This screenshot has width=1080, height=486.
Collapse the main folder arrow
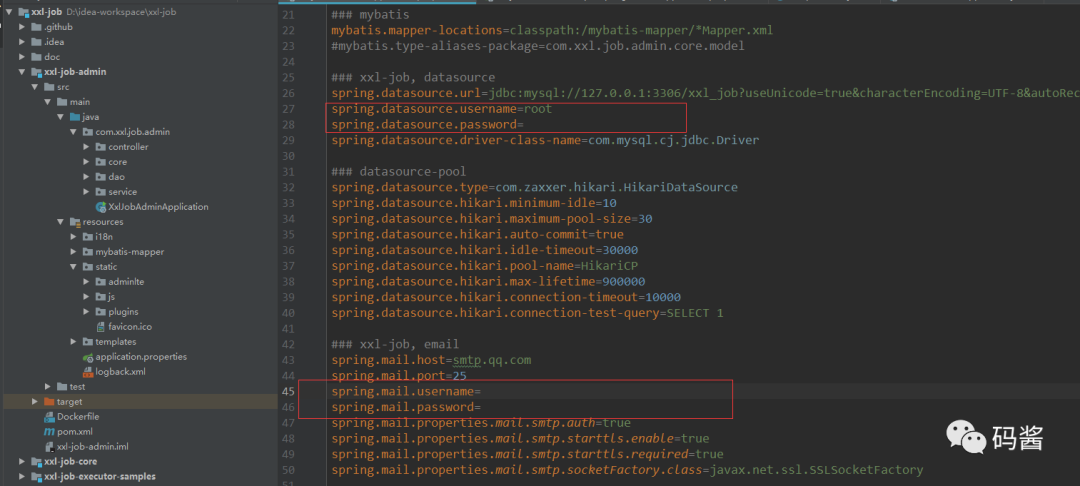point(48,102)
